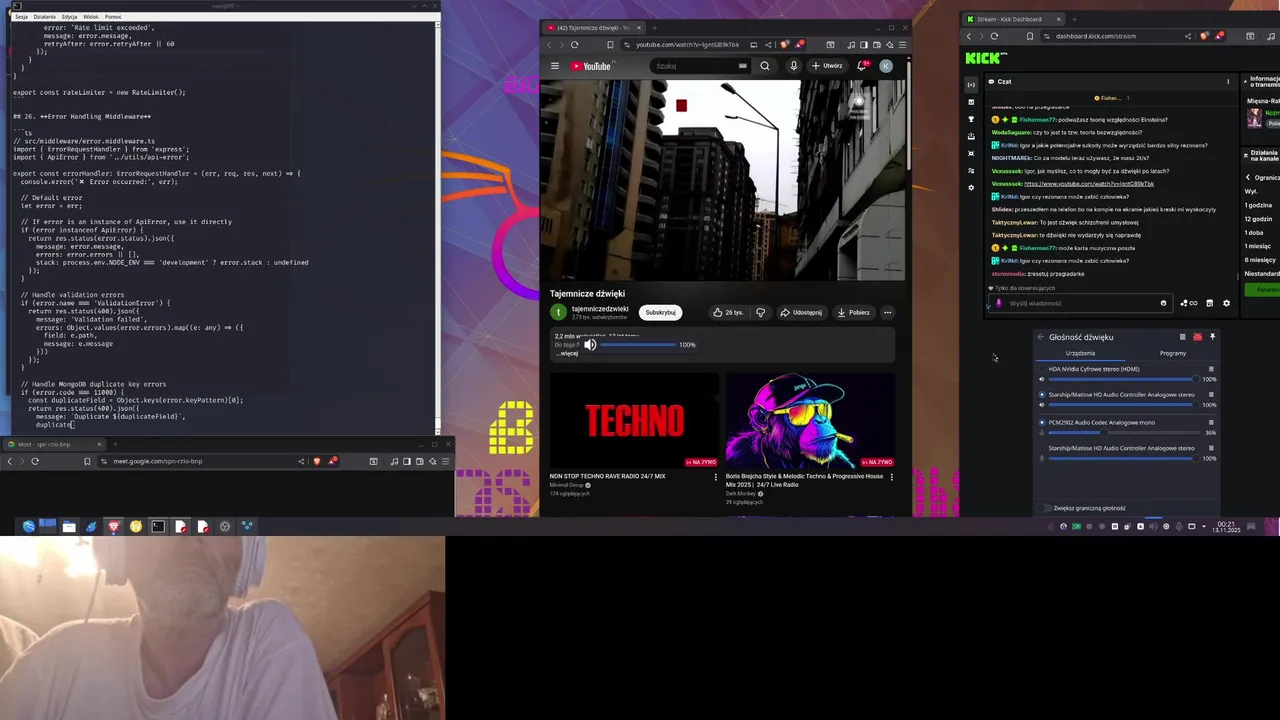The height and width of the screenshot is (720, 1280).
Task: Dislike the Tajemnicze dźwięki video
Action: 761,312
